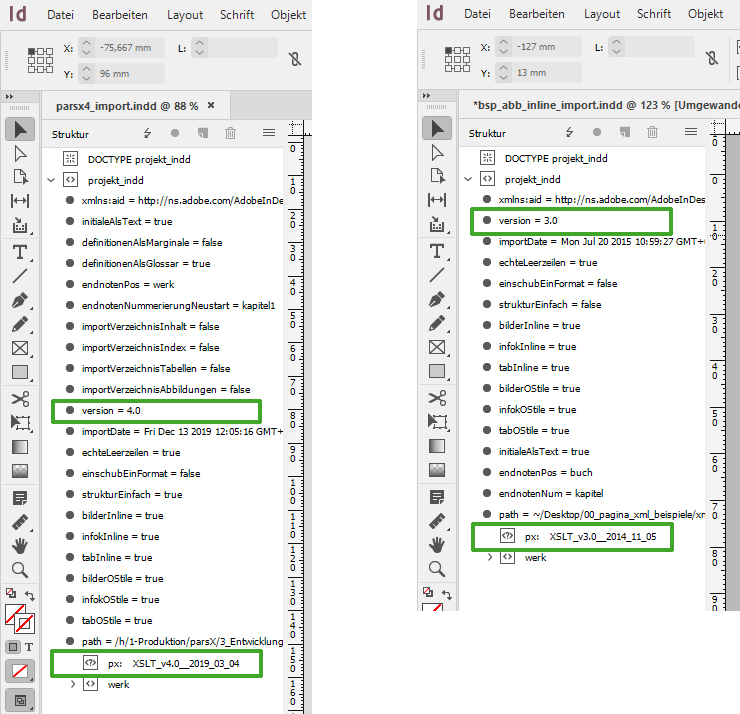Select the Hand tool in the parsx4_import window
The width and height of the screenshot is (740, 714).
(x=20, y=545)
